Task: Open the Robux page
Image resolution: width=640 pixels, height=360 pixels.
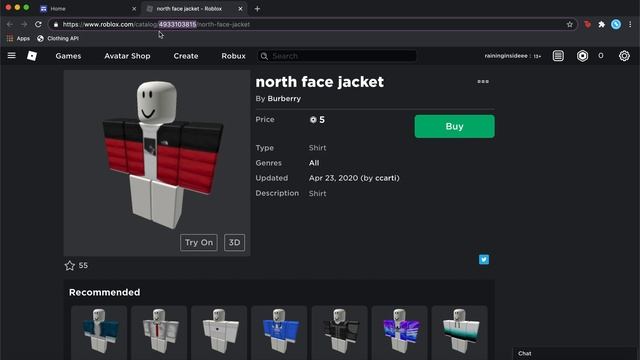Action: (x=233, y=56)
